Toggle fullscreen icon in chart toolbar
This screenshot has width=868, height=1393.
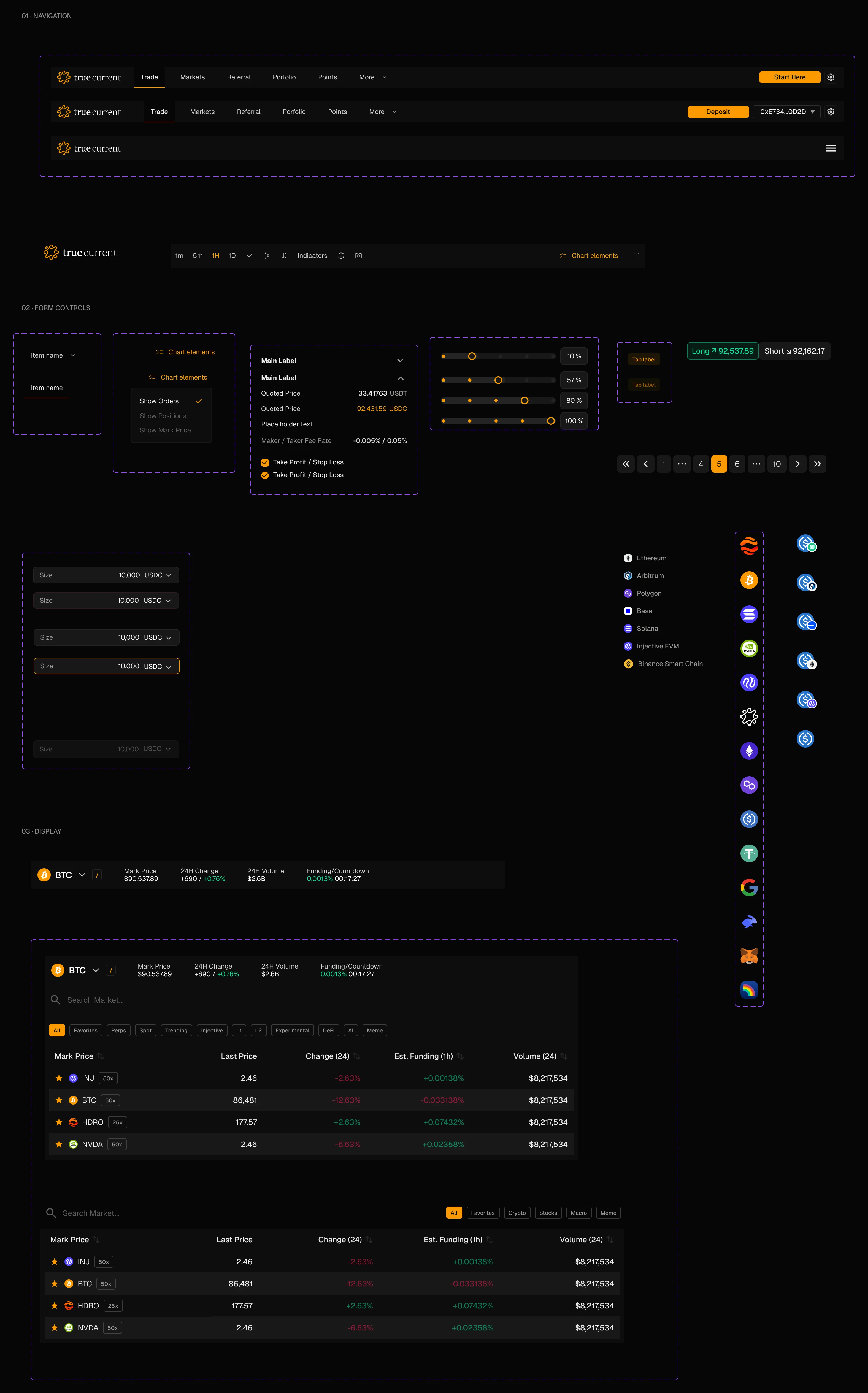(x=636, y=255)
